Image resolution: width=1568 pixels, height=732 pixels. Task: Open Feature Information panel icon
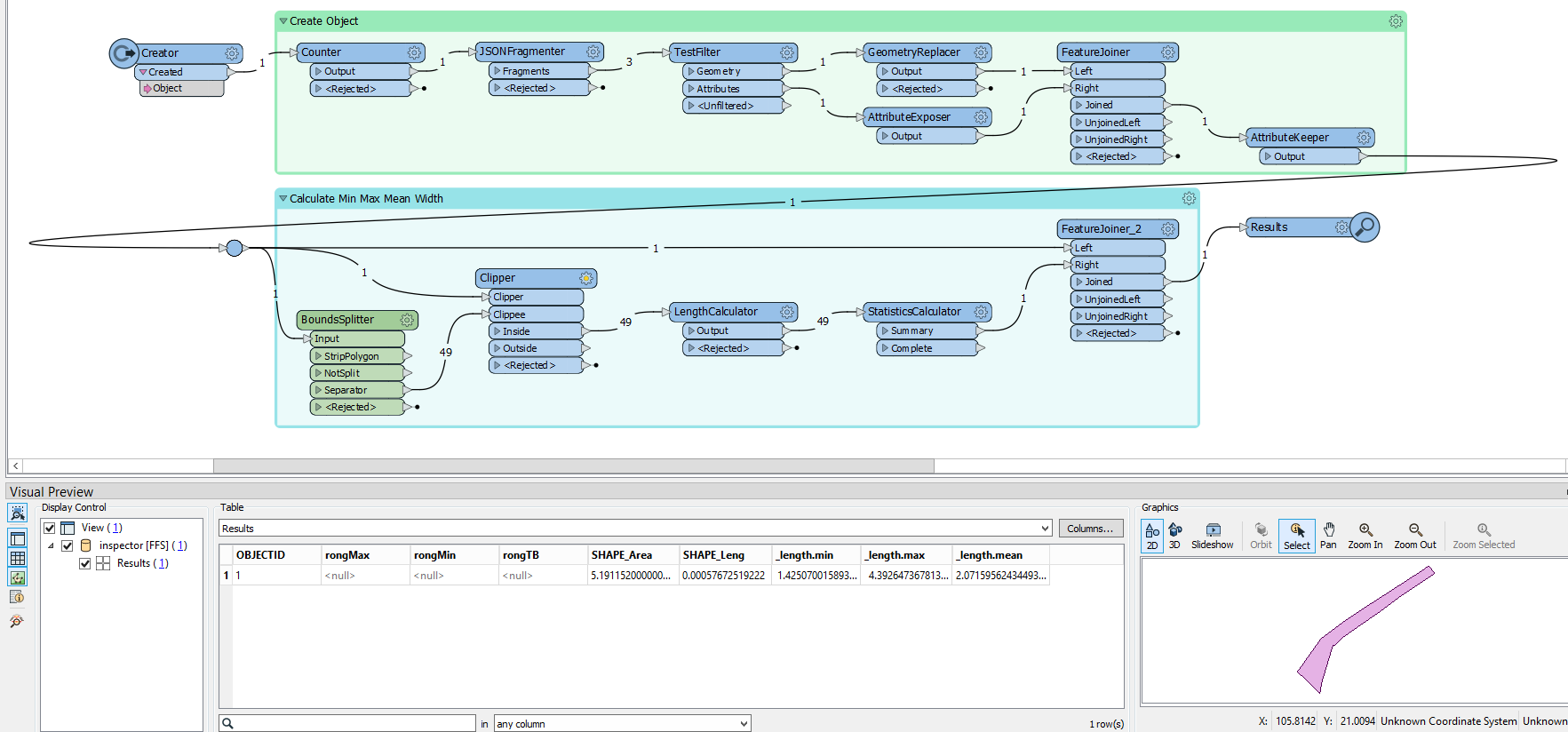17,597
